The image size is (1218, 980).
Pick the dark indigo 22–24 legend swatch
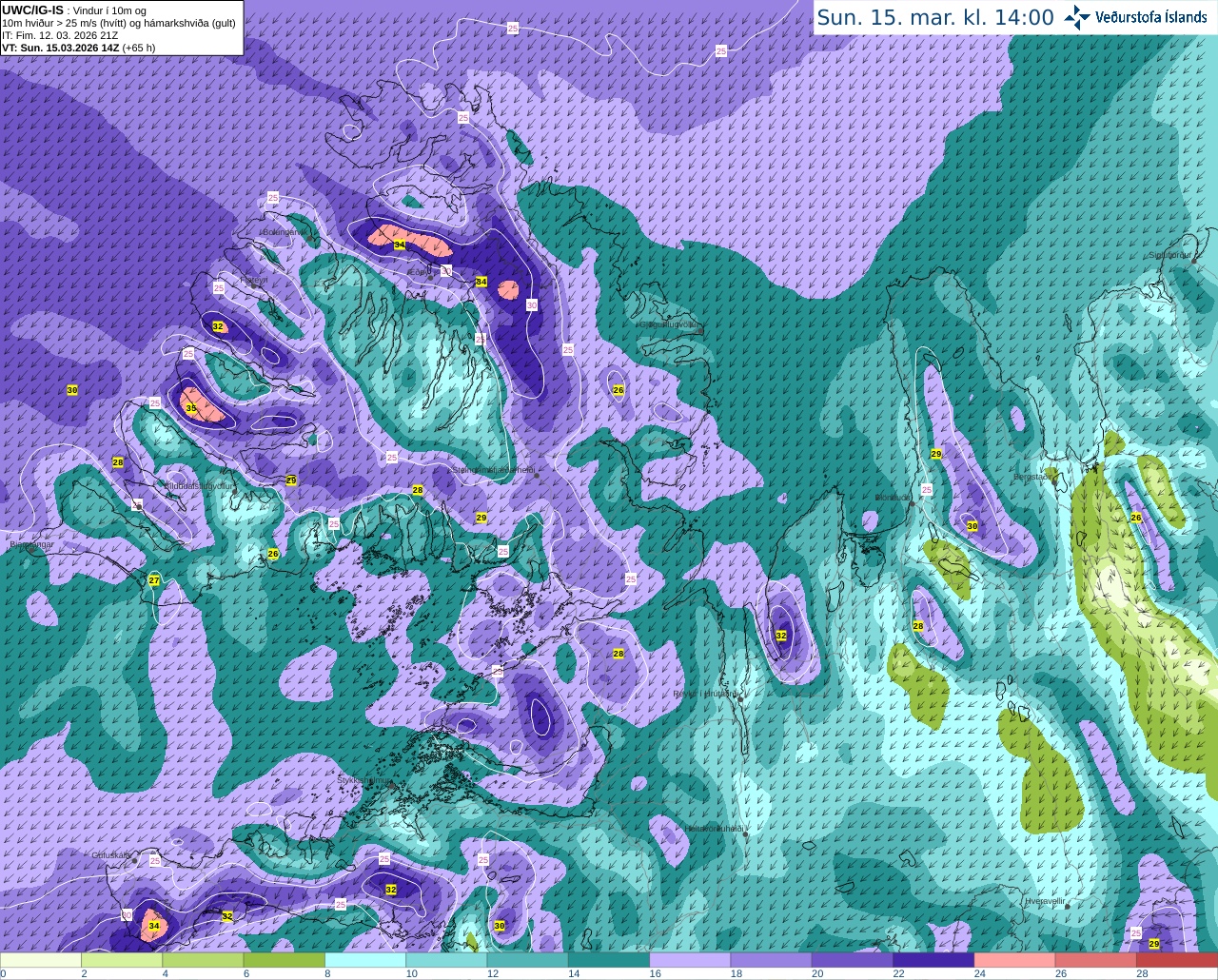(x=933, y=961)
